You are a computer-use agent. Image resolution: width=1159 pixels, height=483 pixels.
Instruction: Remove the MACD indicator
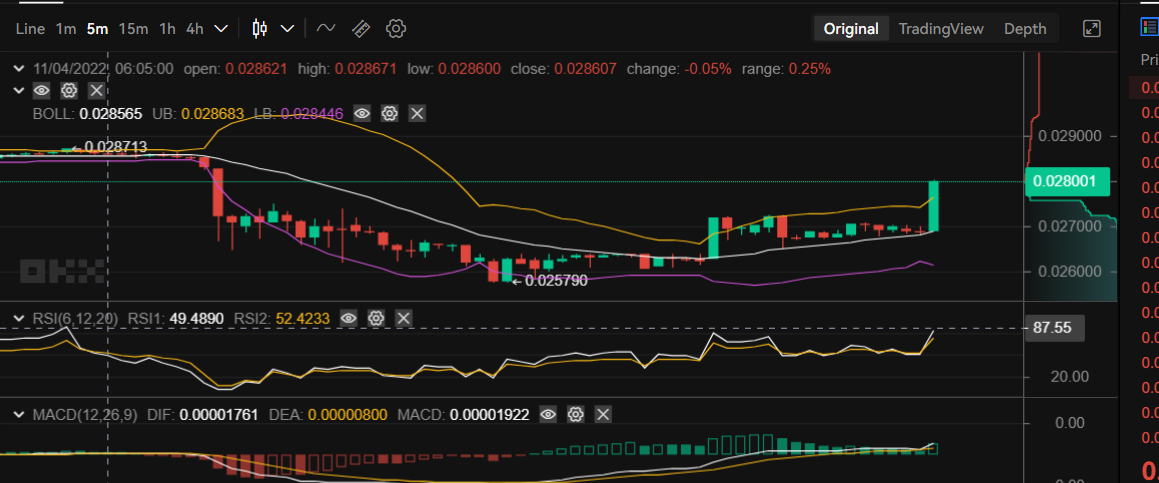[603, 415]
